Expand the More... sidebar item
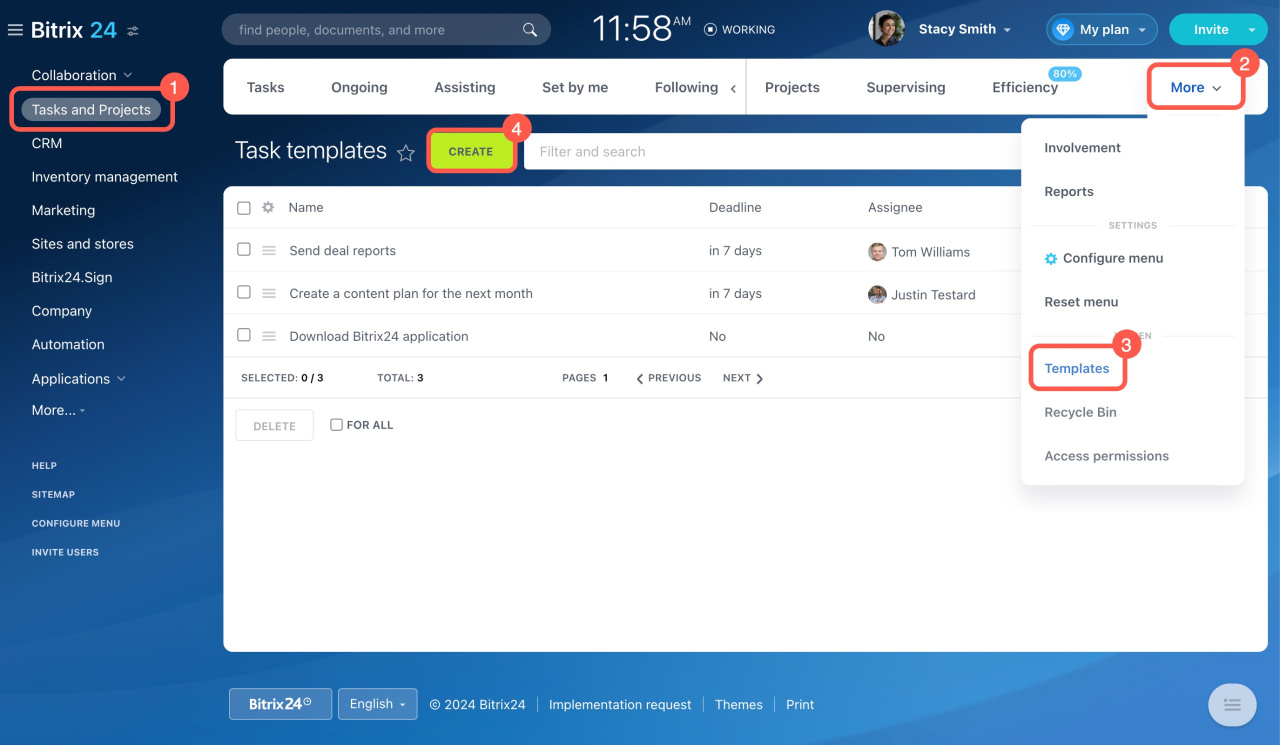 pos(59,410)
